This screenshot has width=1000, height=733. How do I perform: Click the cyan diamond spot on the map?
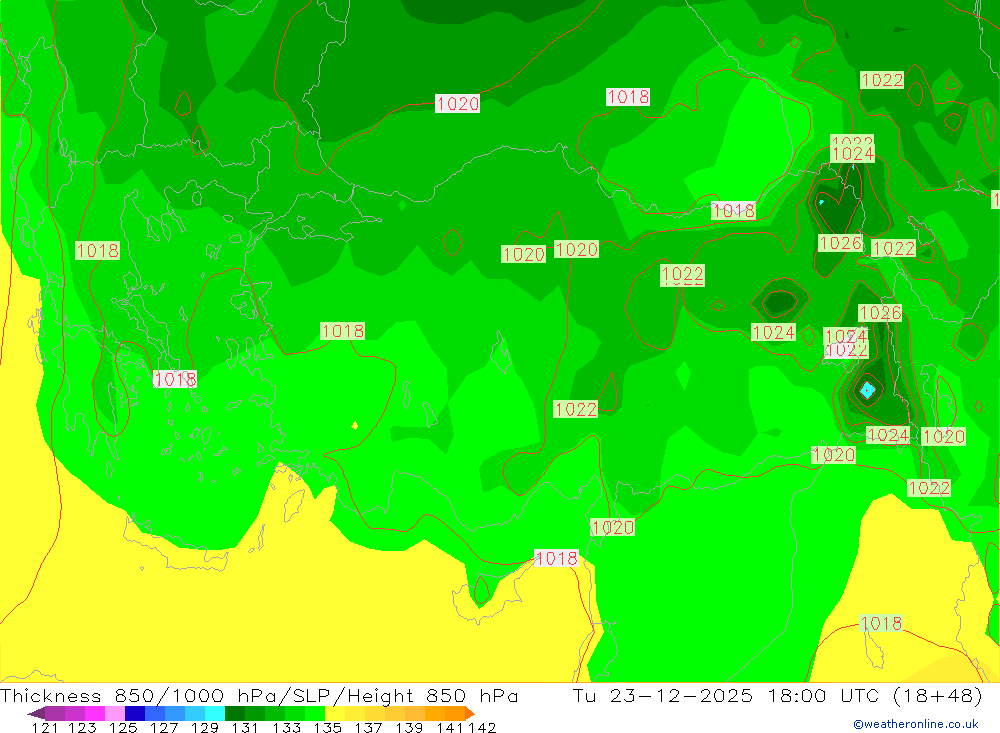click(867, 390)
